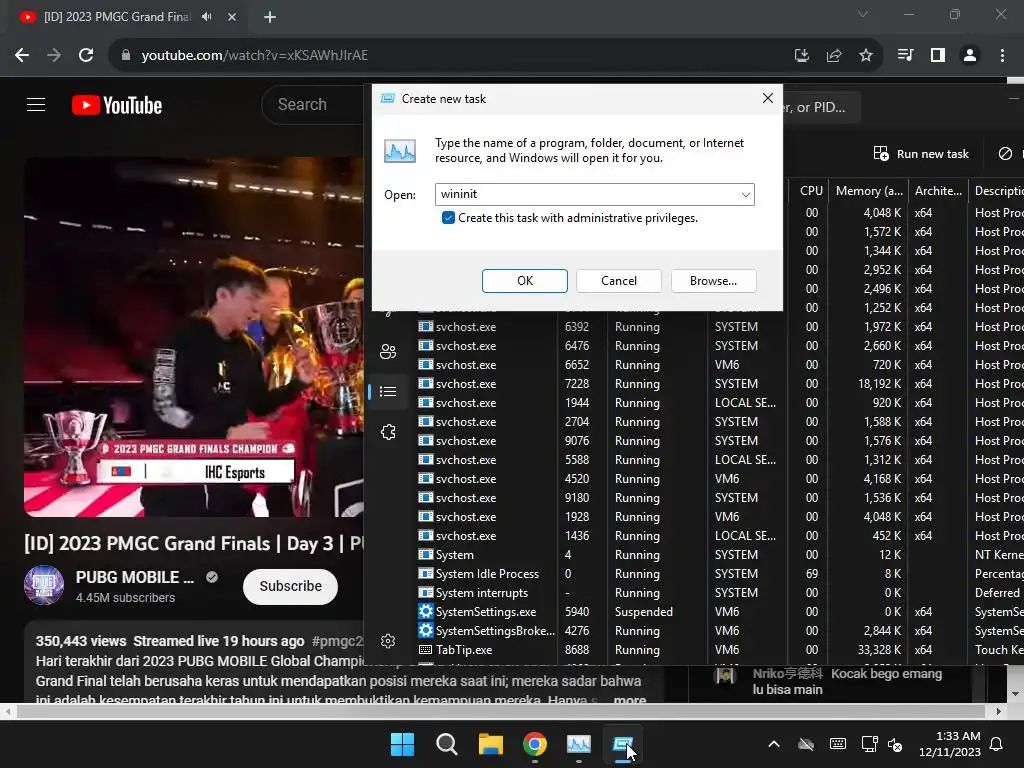Click the install app icon in address bar
Image resolution: width=1024 pixels, height=768 pixels.
point(802,56)
